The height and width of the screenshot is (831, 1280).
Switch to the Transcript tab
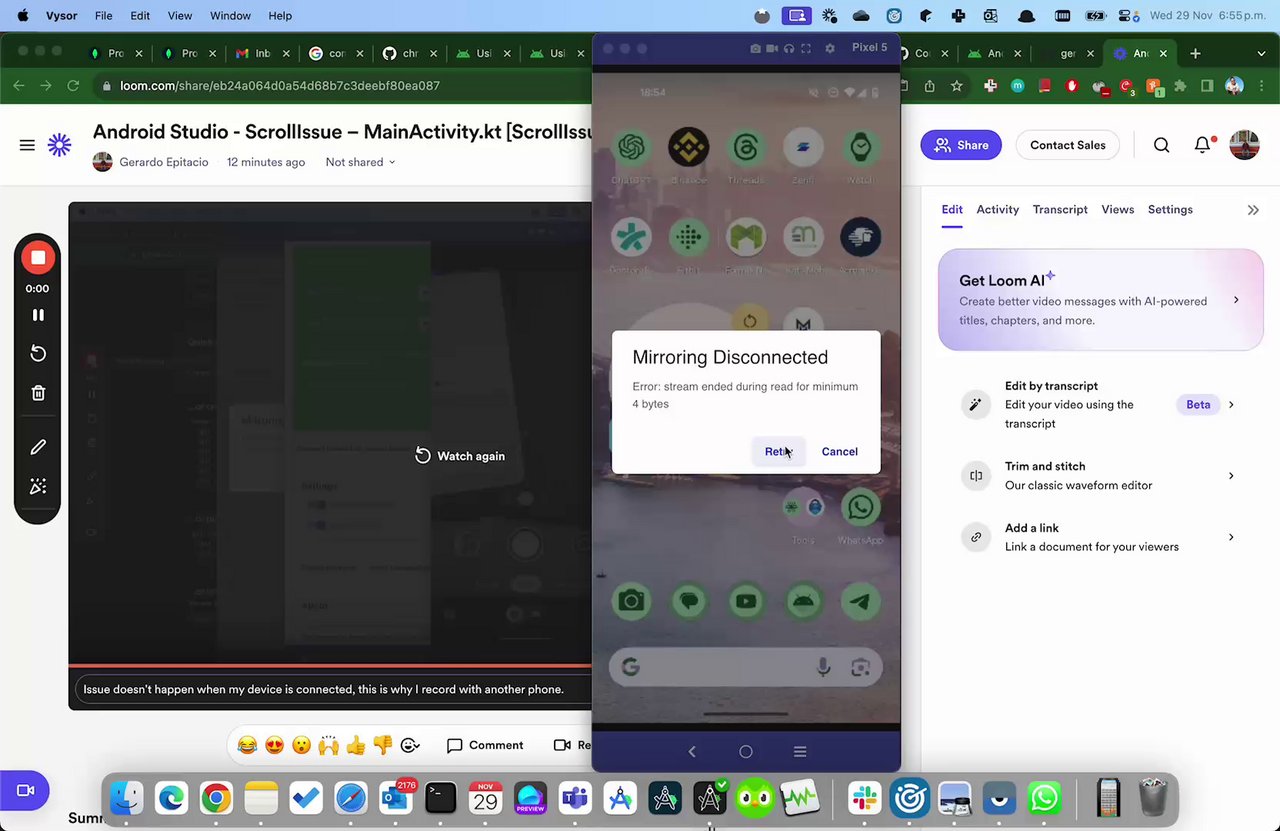(x=1060, y=210)
